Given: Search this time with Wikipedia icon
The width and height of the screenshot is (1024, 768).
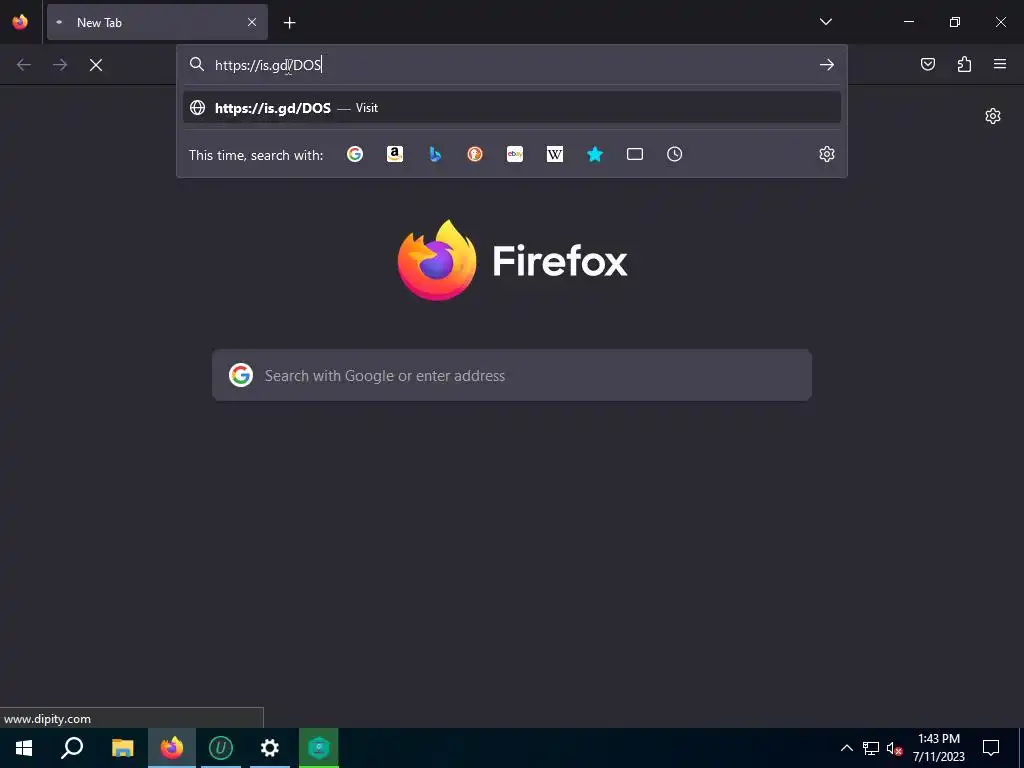Looking at the screenshot, I should (x=554, y=154).
